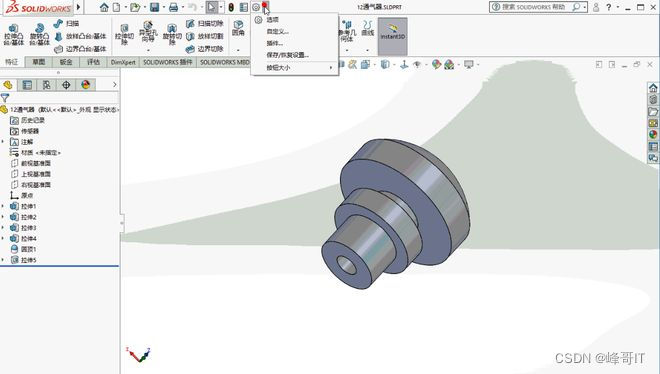Expand the 拉伸1 feature node
This screenshot has height=374, width=660.
pyautogui.click(x=3, y=206)
